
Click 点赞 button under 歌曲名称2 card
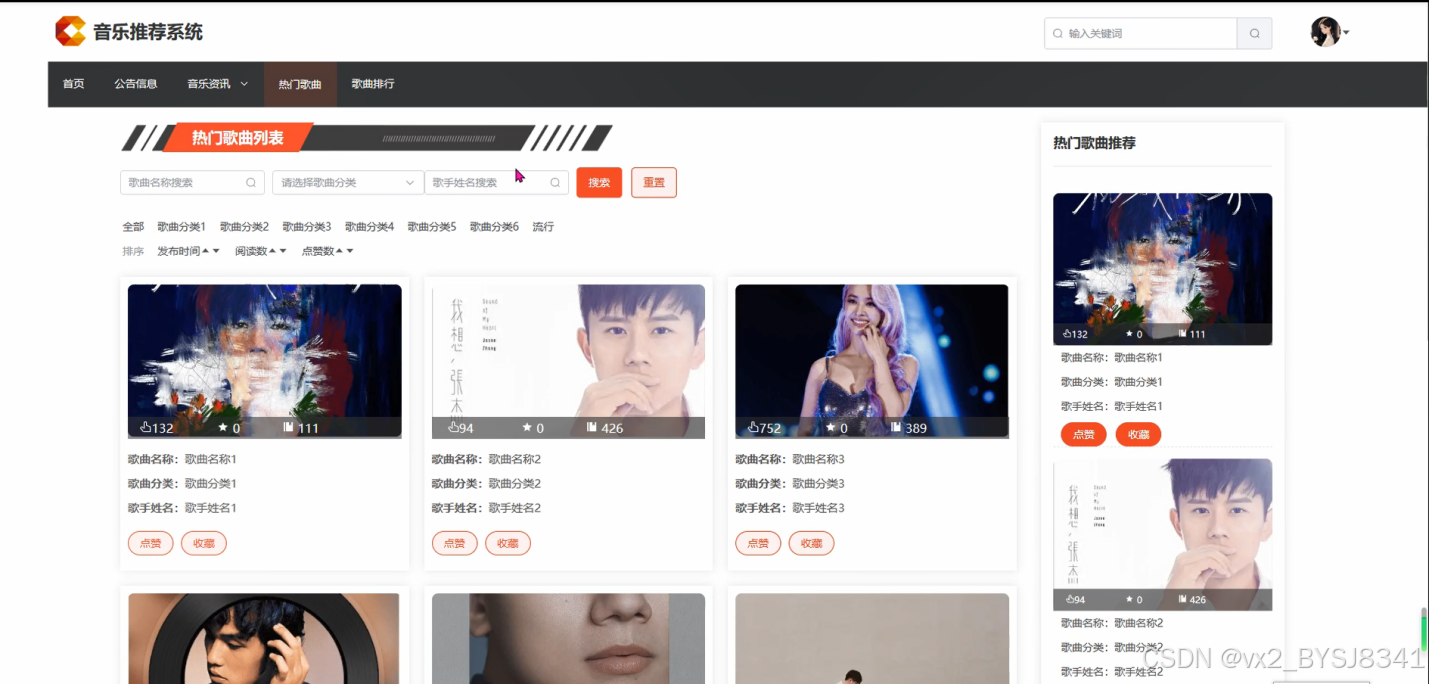pyautogui.click(x=454, y=543)
